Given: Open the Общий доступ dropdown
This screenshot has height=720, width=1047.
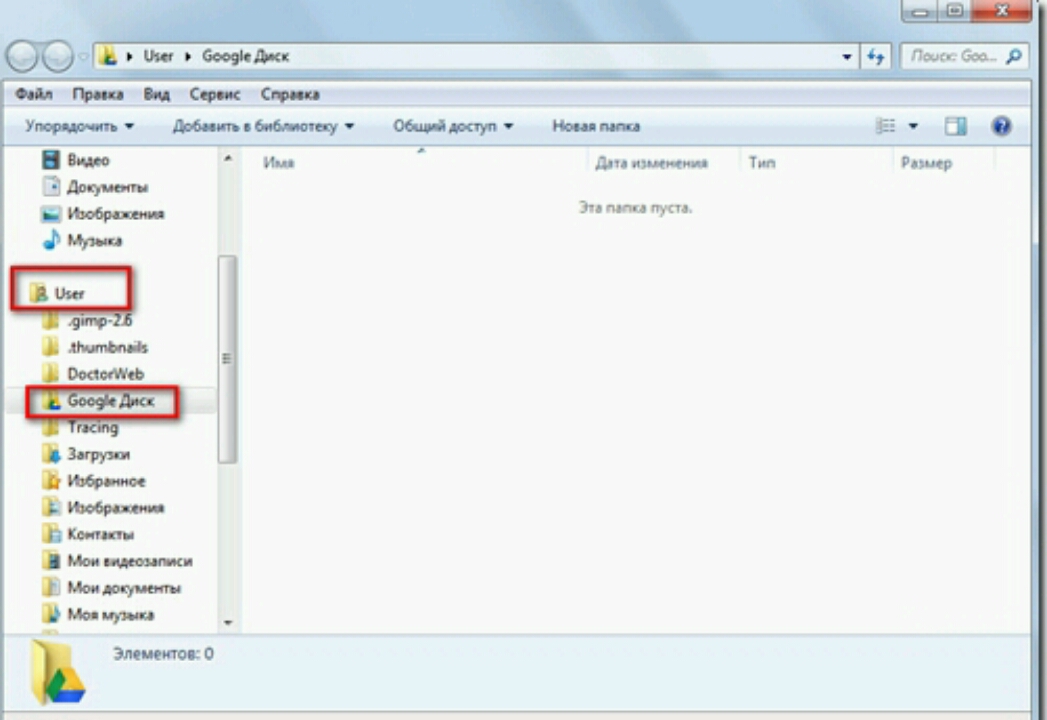Looking at the screenshot, I should (x=452, y=126).
